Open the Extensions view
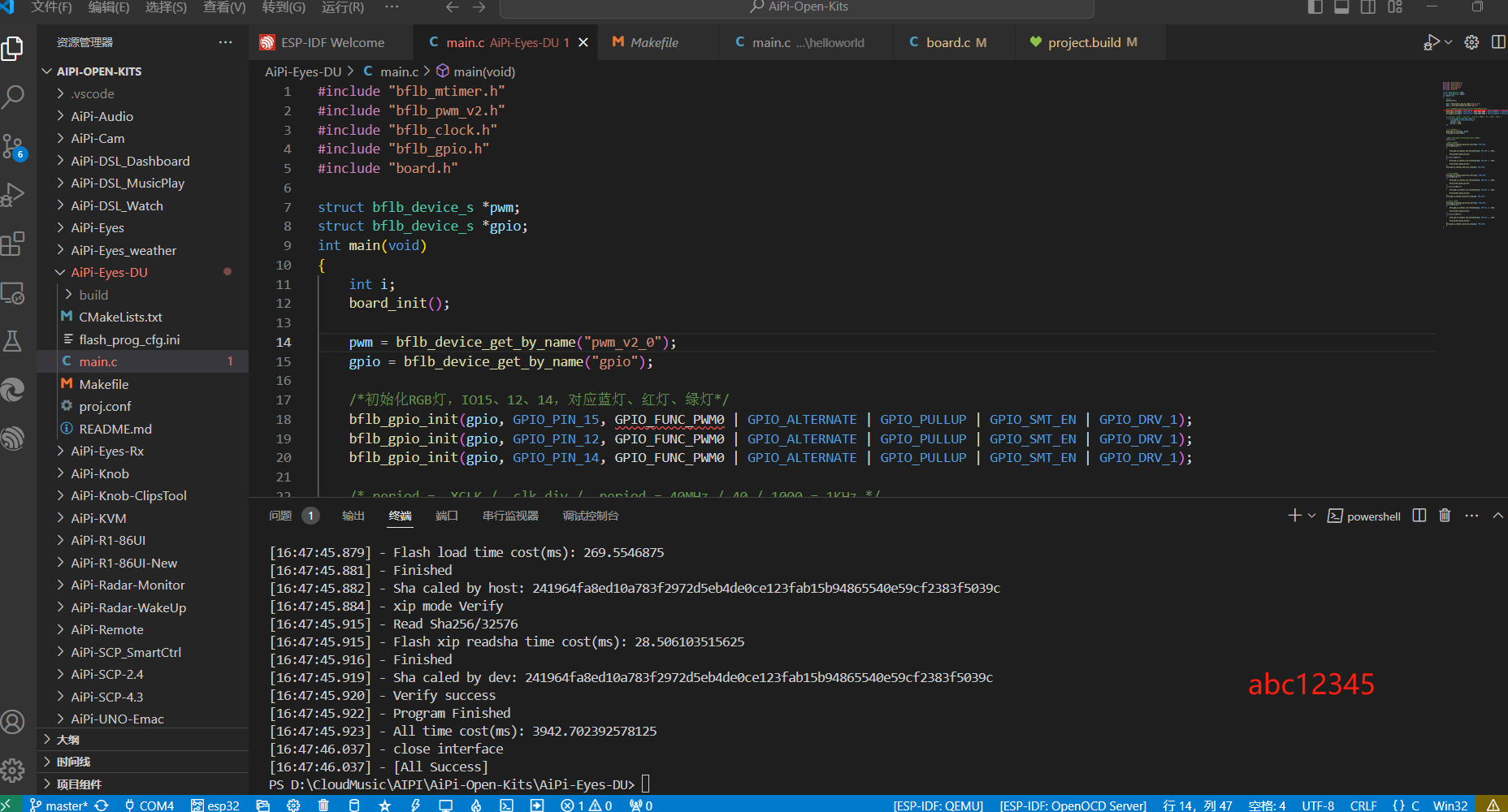This screenshot has width=1508, height=812. pyautogui.click(x=13, y=244)
